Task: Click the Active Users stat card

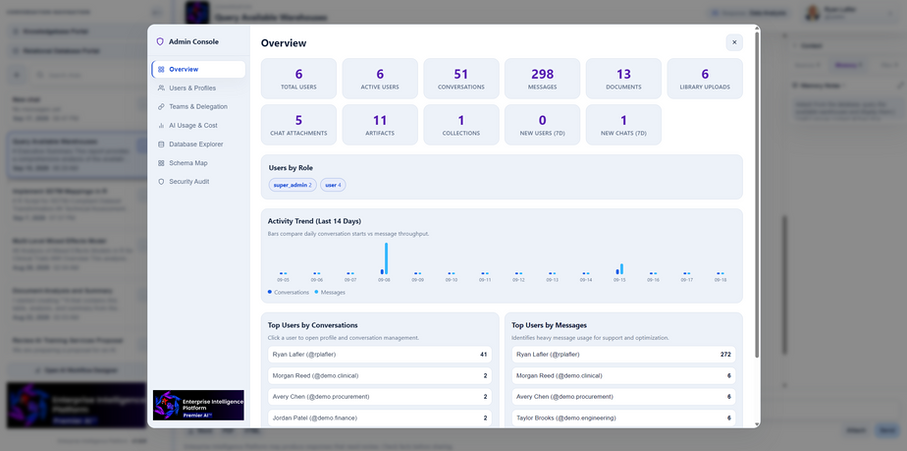Action: pyautogui.click(x=380, y=79)
